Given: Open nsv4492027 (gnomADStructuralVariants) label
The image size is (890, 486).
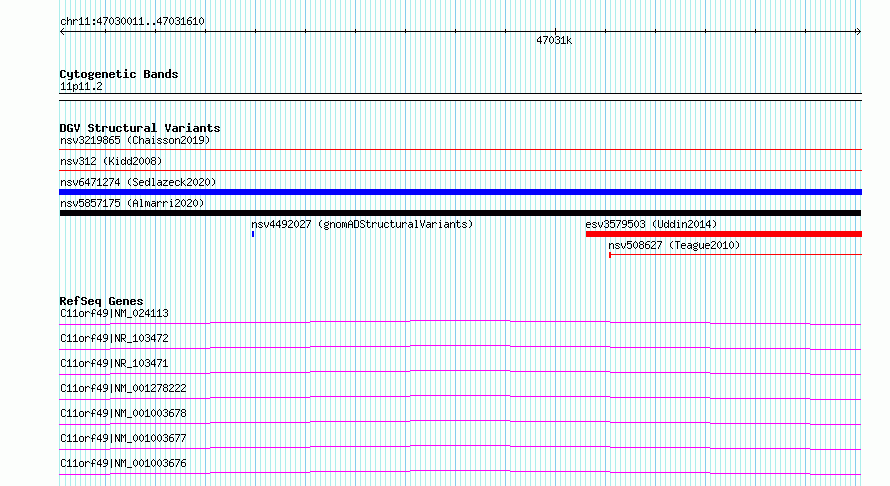Looking at the screenshot, I should pyautogui.click(x=362, y=224).
